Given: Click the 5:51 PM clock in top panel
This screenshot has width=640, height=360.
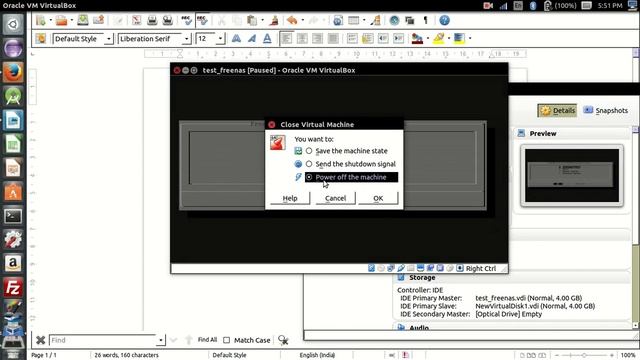Looking at the screenshot, I should (610, 5).
